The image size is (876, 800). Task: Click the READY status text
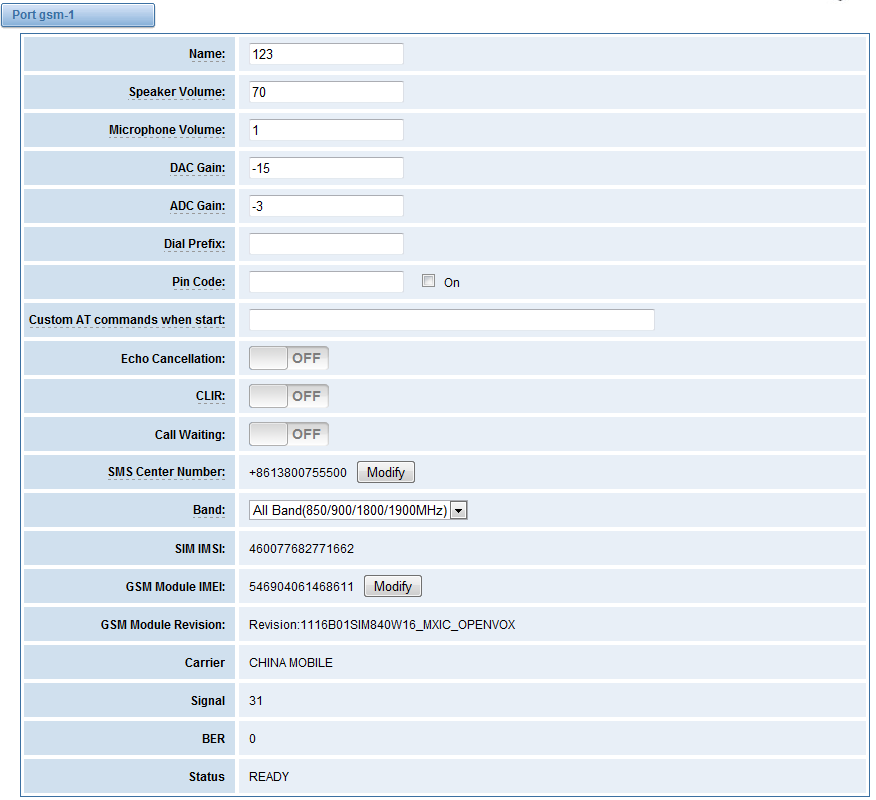[269, 777]
